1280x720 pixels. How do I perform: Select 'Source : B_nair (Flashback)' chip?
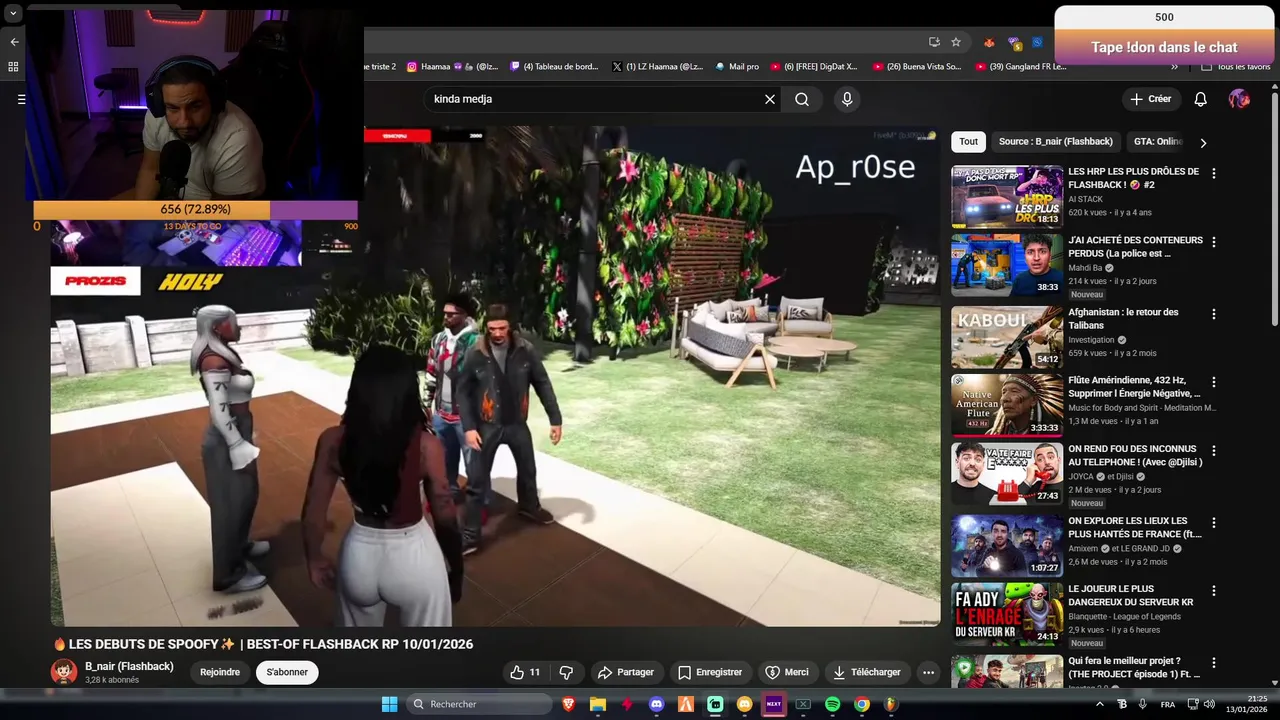1055,142
